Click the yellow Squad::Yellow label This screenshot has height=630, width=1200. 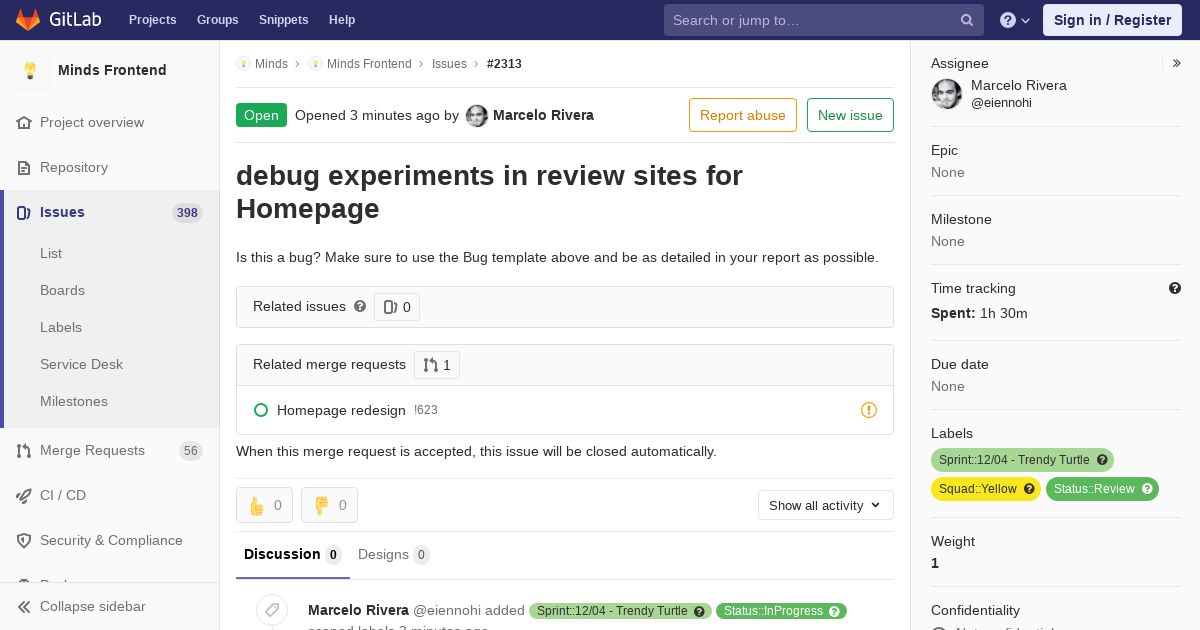coord(986,489)
